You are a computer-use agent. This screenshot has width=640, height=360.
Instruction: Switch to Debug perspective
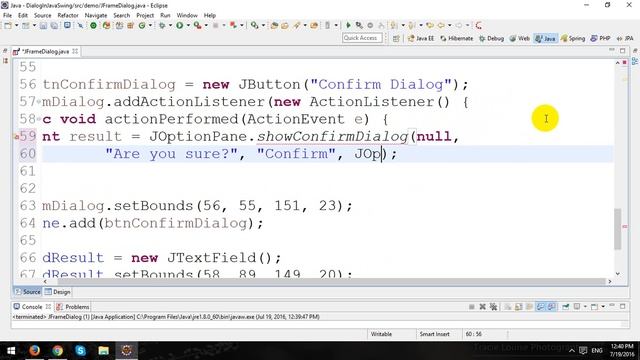491,38
